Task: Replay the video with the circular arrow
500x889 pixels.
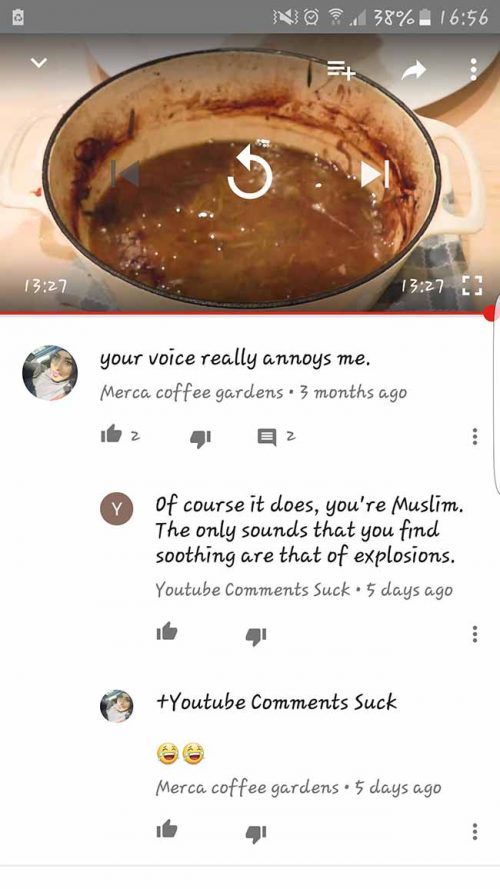Action: pos(250,172)
